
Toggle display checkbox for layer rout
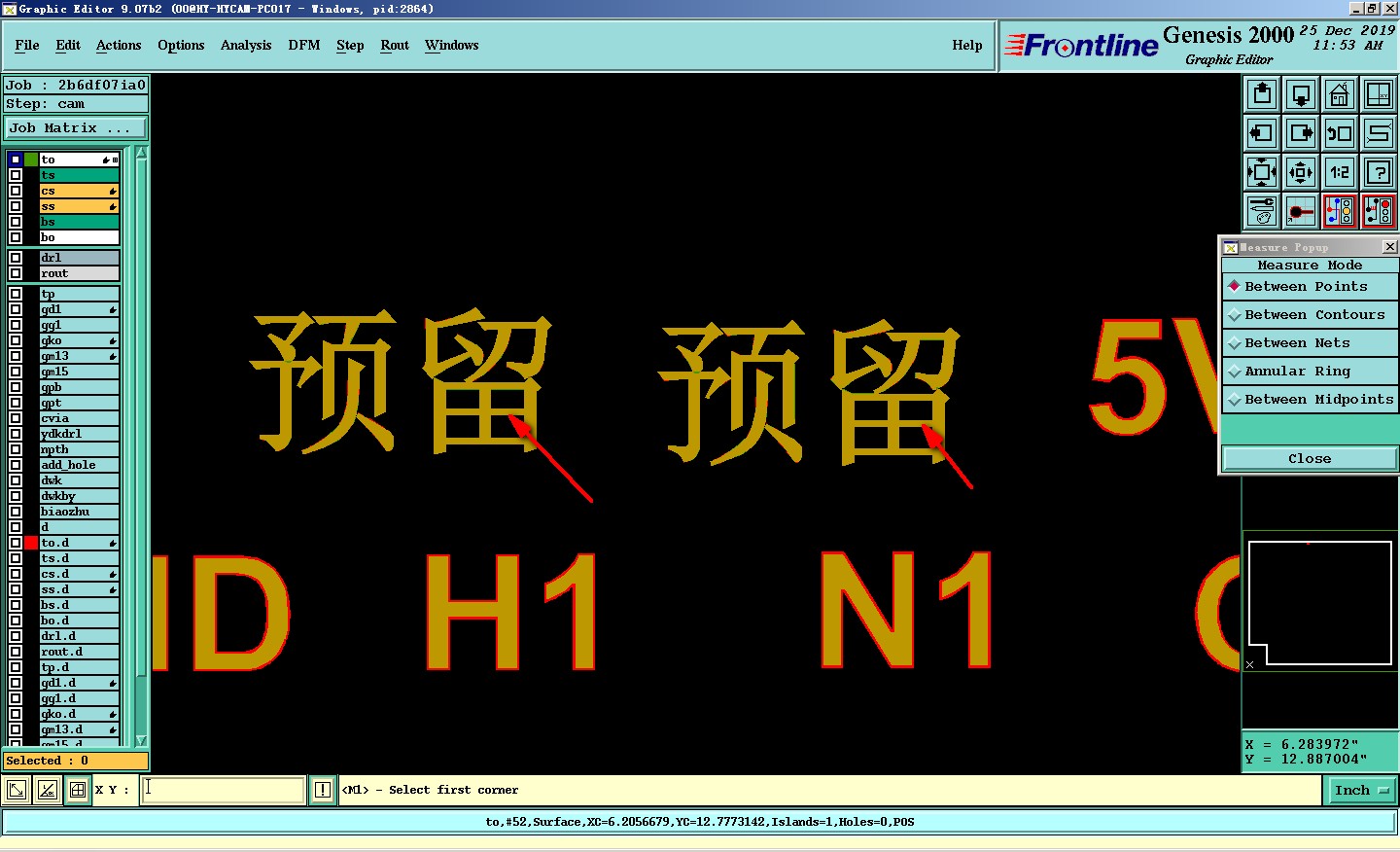point(16,273)
